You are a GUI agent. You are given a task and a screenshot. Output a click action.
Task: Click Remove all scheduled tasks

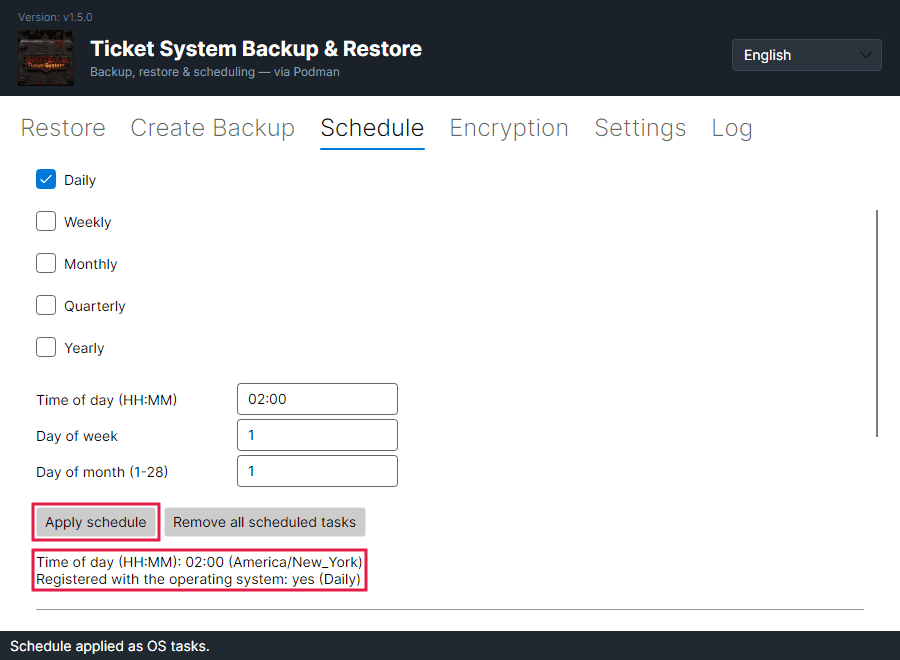tap(265, 522)
